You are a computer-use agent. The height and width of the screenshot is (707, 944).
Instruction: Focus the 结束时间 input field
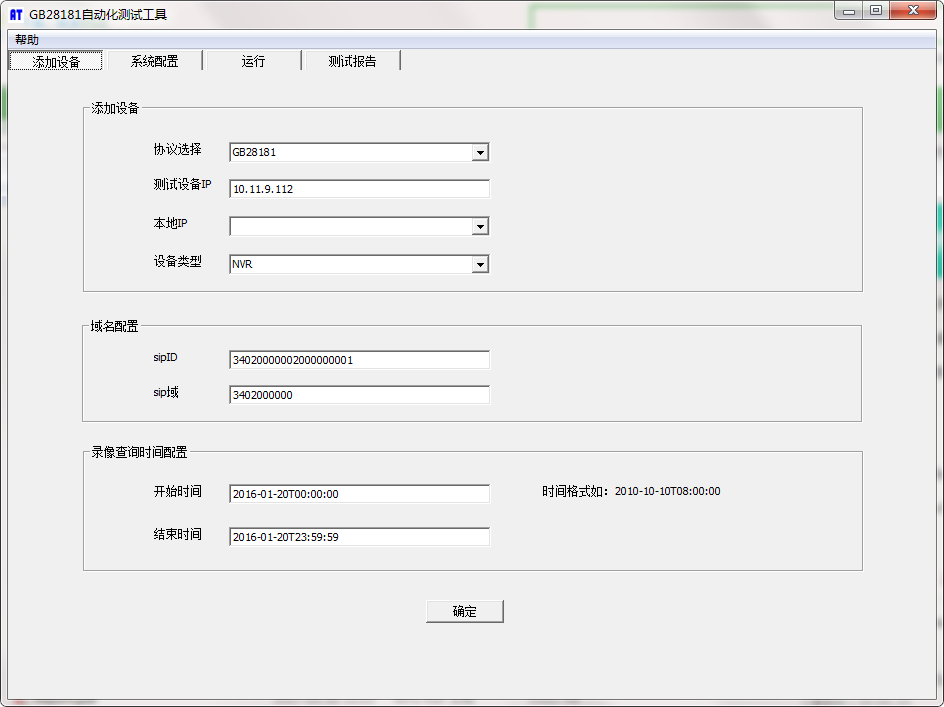coord(359,537)
